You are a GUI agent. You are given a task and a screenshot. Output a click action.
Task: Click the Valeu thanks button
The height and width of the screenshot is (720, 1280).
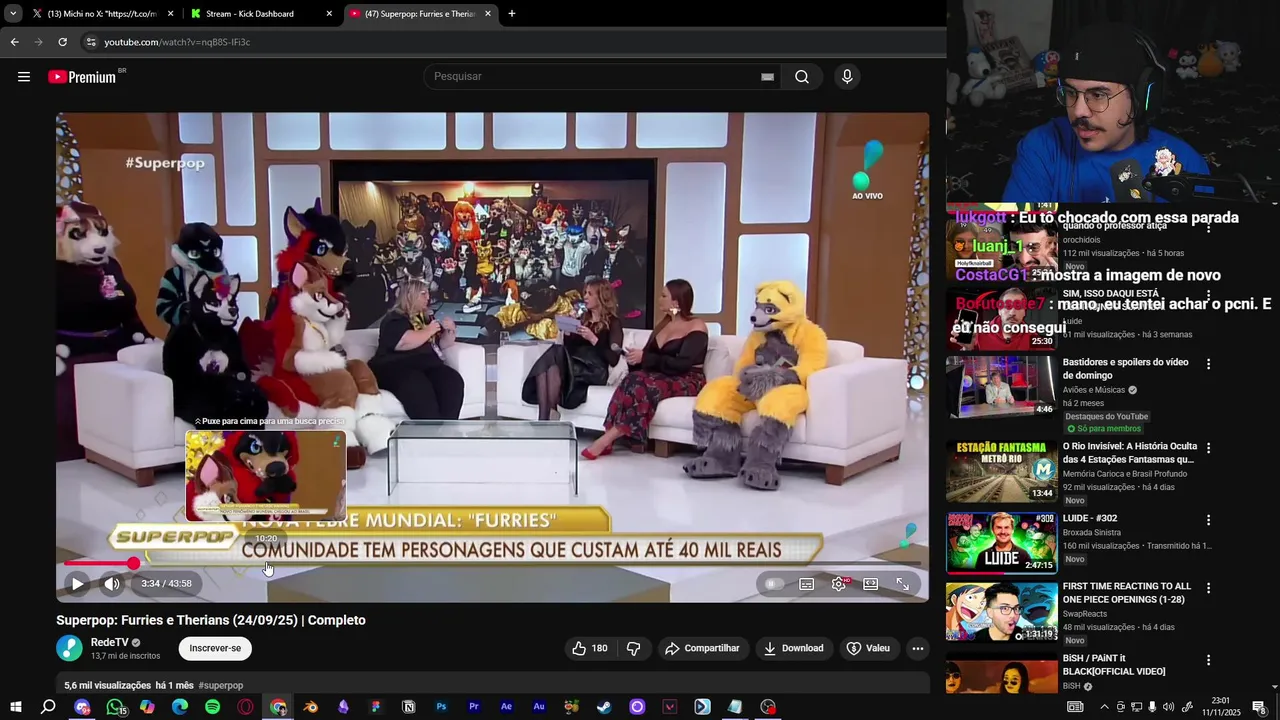868,648
